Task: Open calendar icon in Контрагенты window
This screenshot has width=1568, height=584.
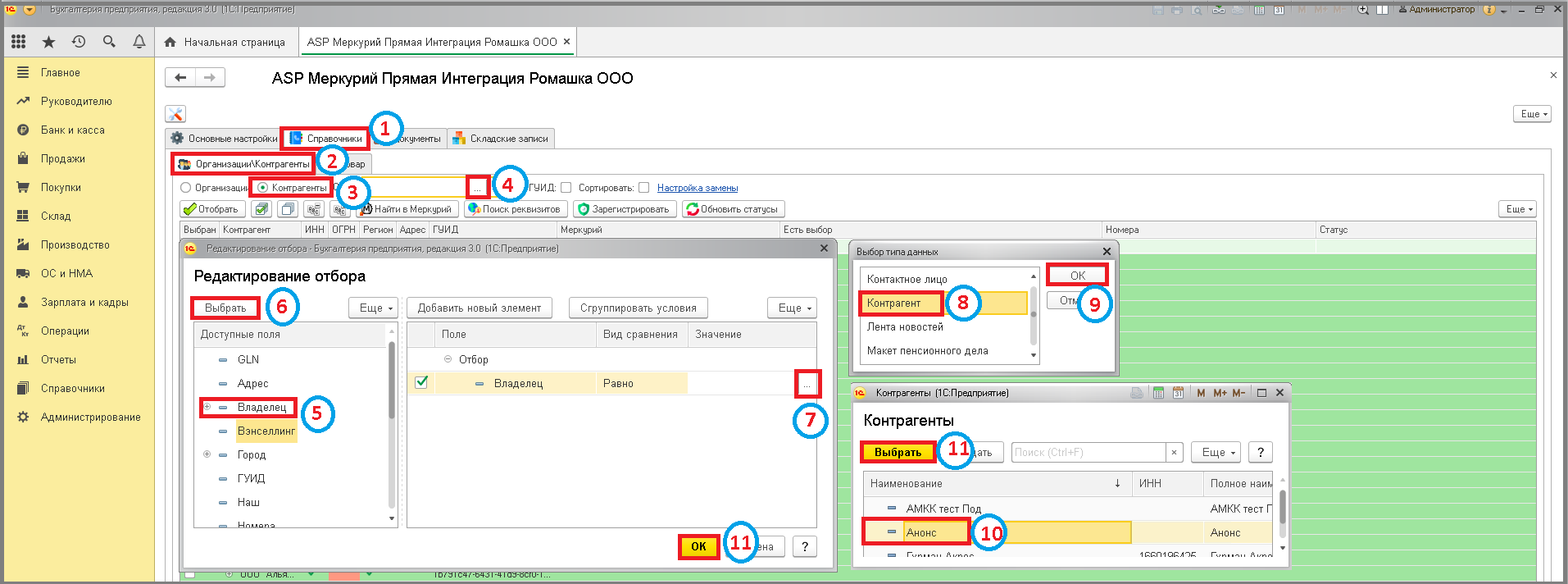Action: (x=1178, y=393)
